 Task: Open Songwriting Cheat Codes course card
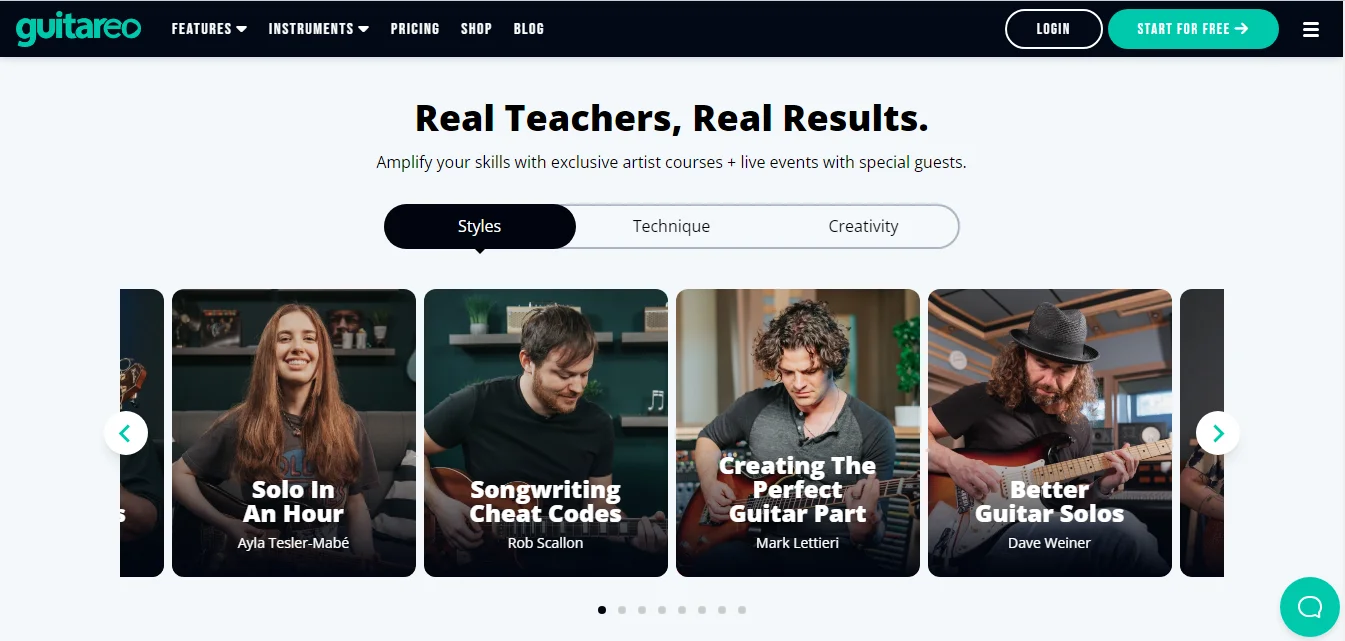tap(546, 433)
